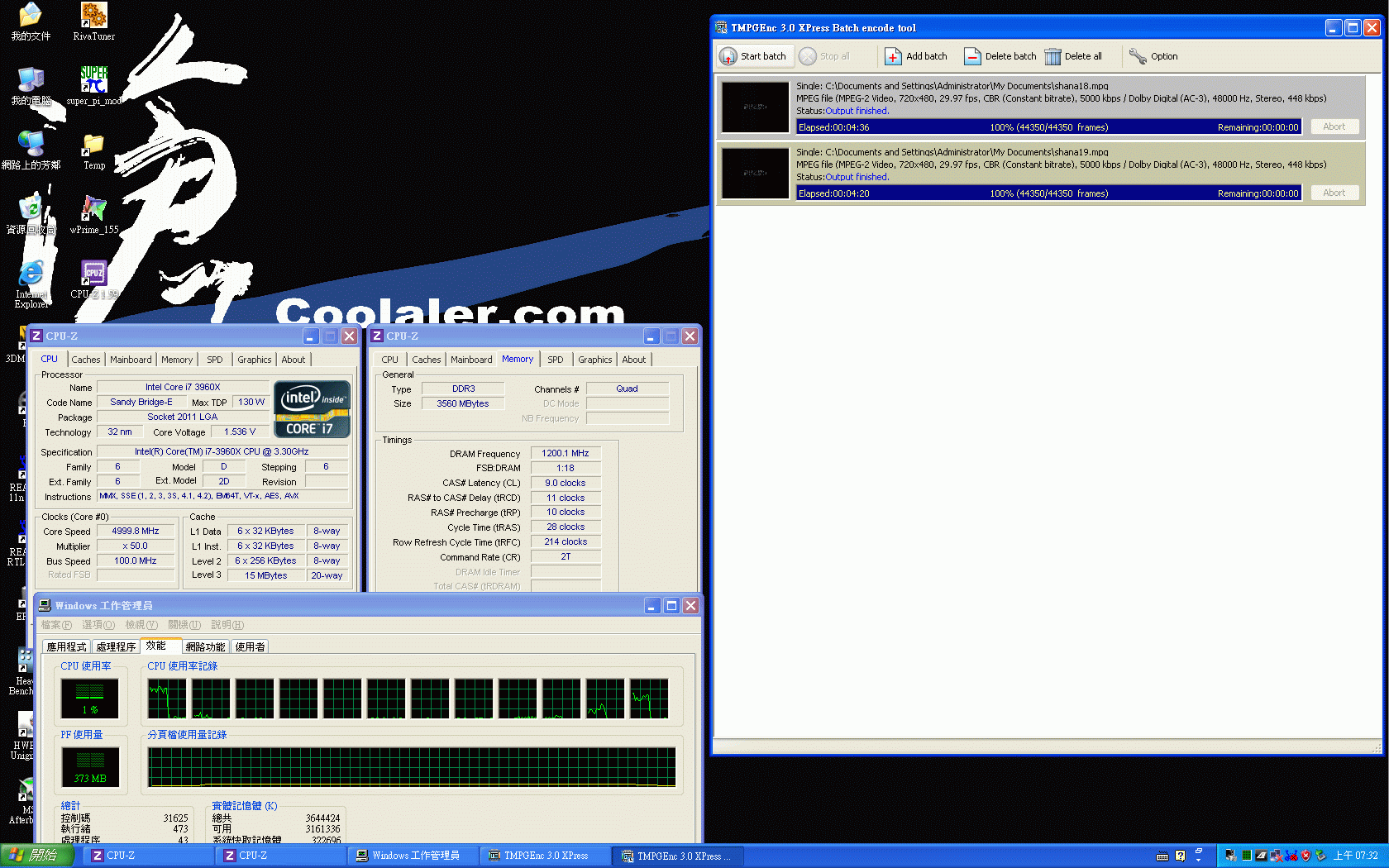Open Graphics tab in left CPU-Z window

click(x=254, y=360)
